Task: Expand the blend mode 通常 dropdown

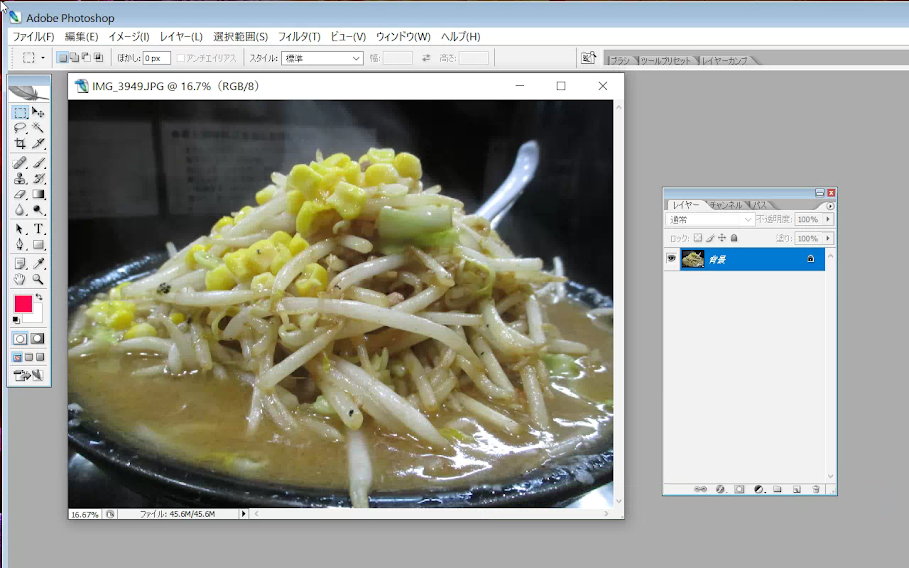Action: click(710, 220)
